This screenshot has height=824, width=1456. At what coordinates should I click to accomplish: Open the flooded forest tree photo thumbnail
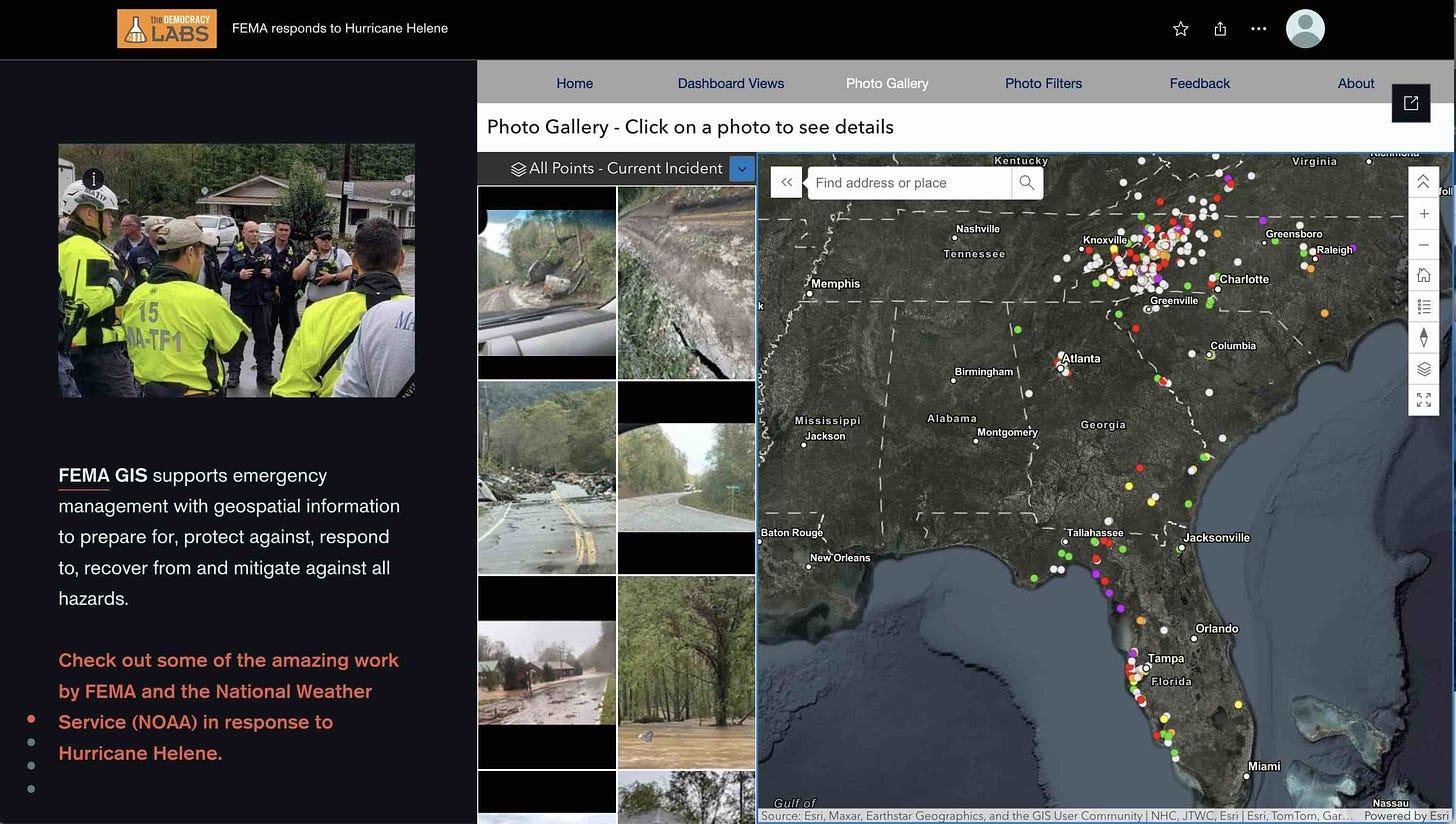(686, 672)
